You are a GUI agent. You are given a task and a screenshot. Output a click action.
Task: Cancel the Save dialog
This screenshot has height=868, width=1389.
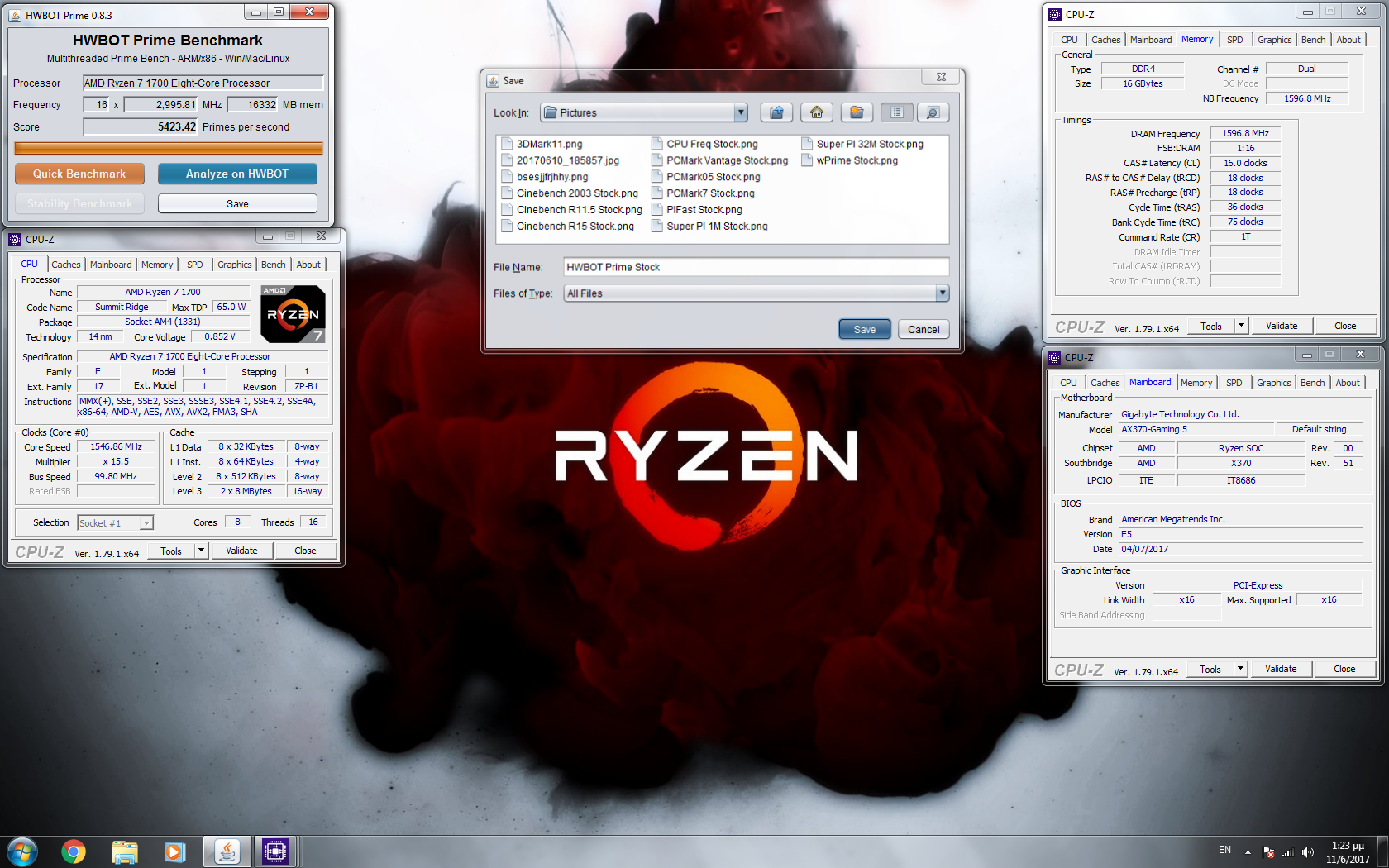(924, 329)
